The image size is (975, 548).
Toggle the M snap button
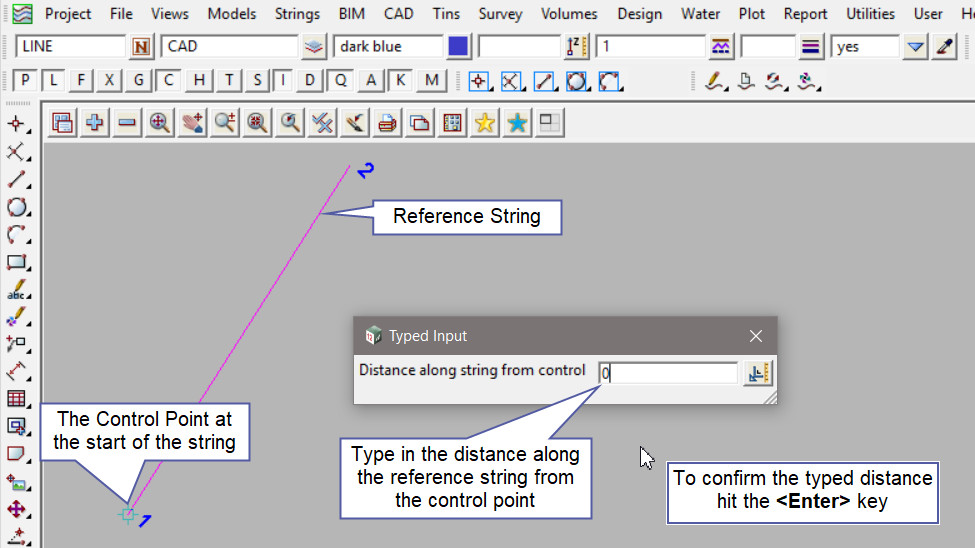[x=432, y=80]
